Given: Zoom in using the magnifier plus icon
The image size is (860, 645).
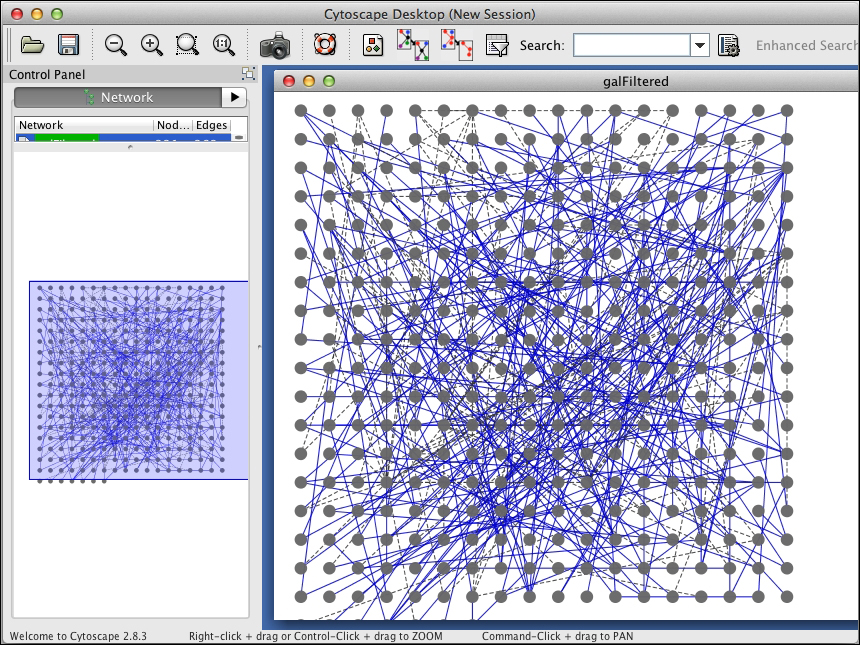Looking at the screenshot, I should (x=150, y=45).
